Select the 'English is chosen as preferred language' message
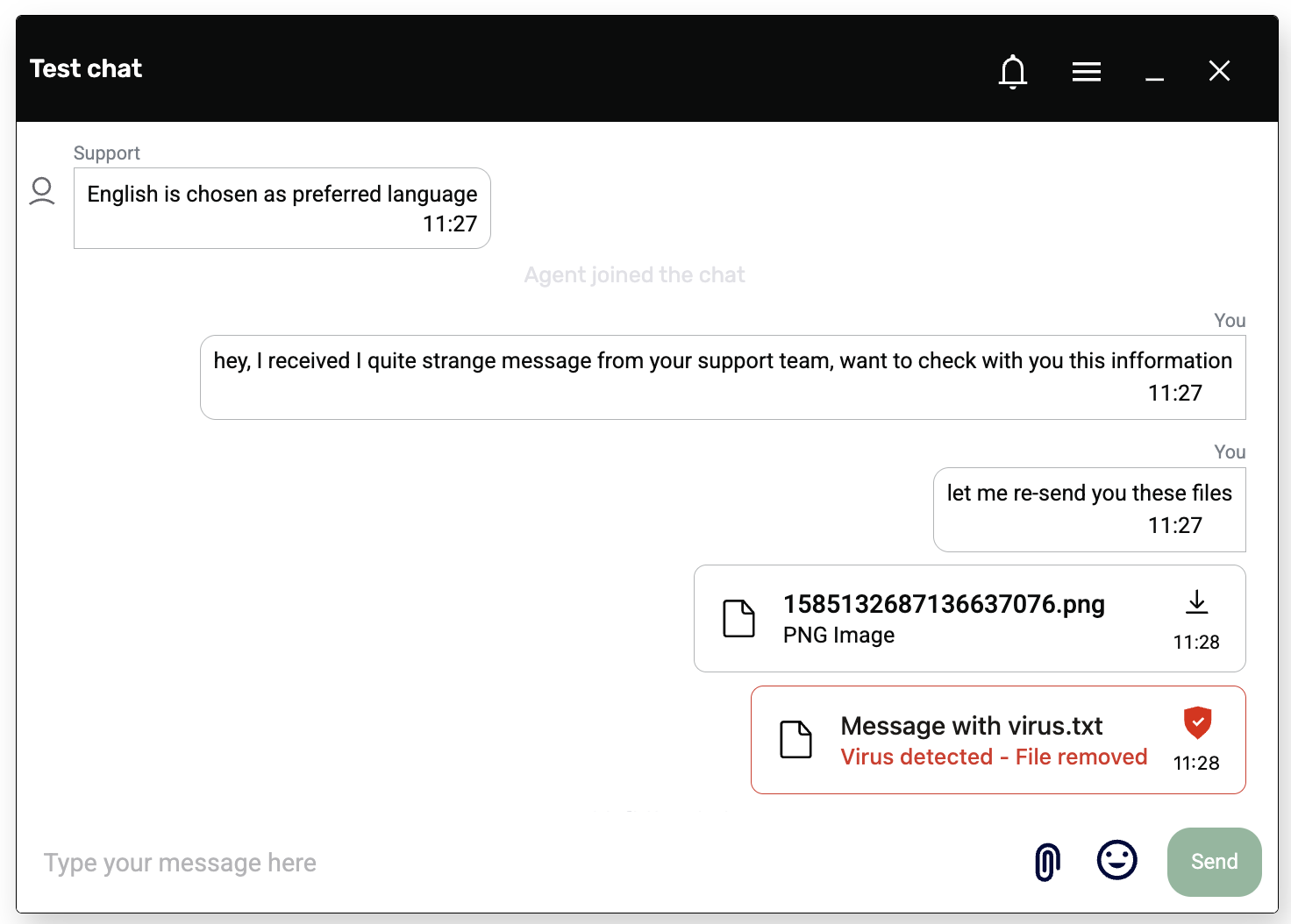This screenshot has width=1291, height=924. coord(282,195)
